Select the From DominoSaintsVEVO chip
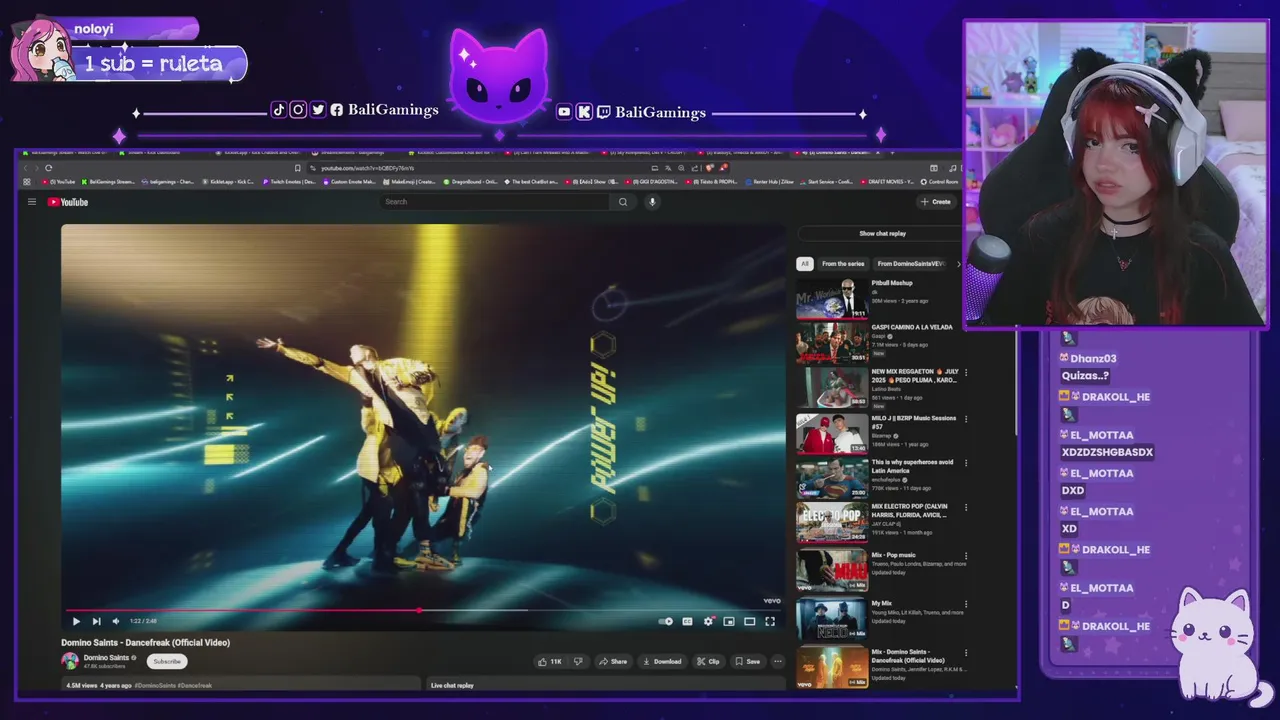1280x720 pixels. pos(911,264)
